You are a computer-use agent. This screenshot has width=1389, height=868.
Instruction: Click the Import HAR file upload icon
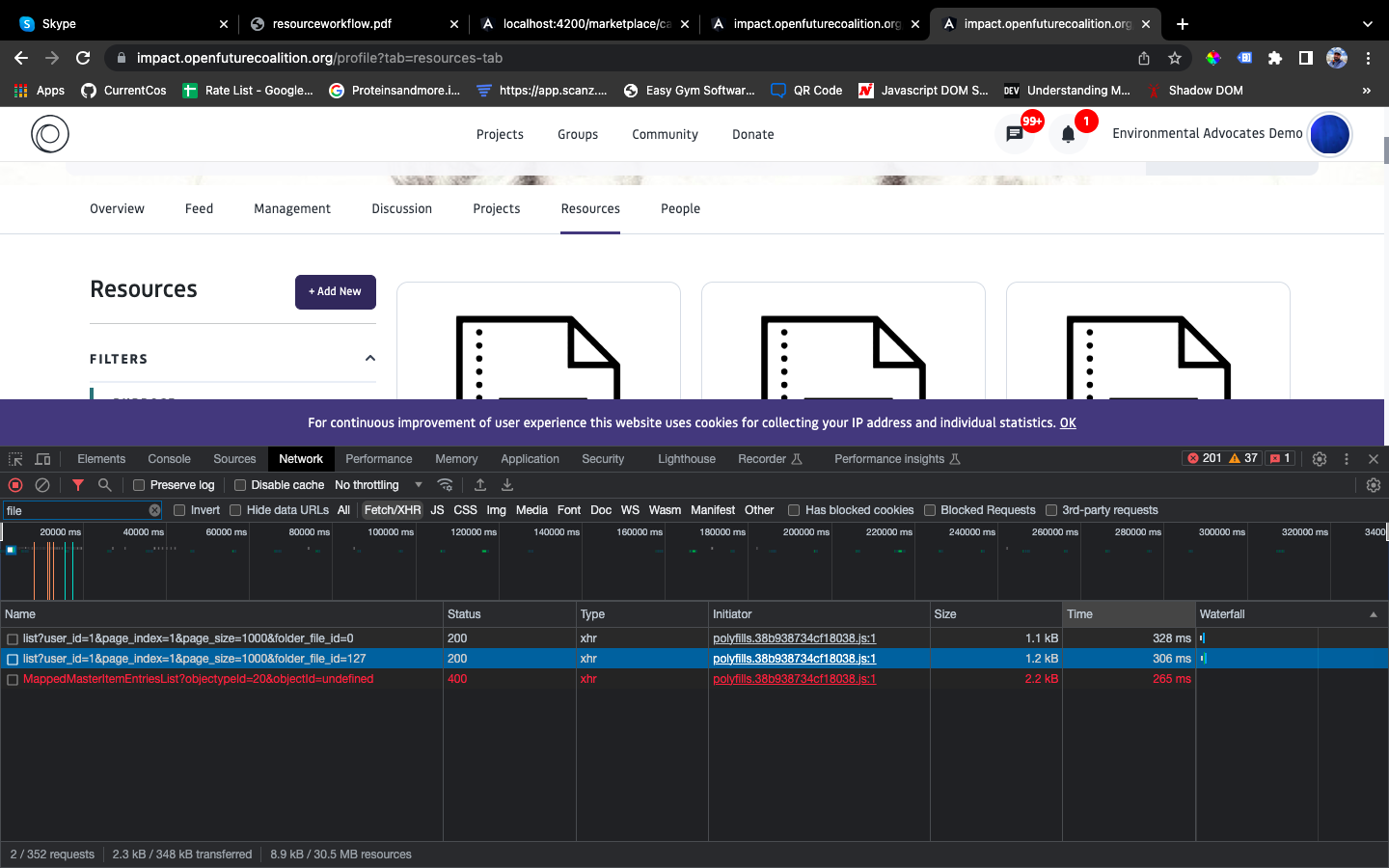pyautogui.click(x=480, y=485)
